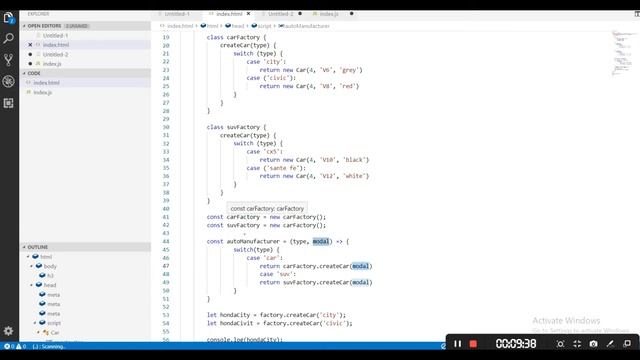Image resolution: width=640 pixels, height=360 pixels.
Task: Select the h3 symbol in Outline
Action: 50,276
